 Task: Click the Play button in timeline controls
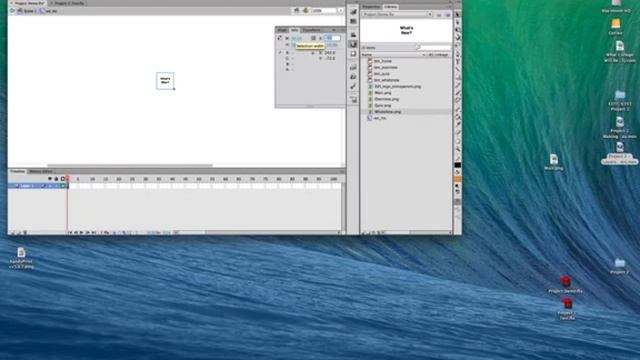pos(81,233)
